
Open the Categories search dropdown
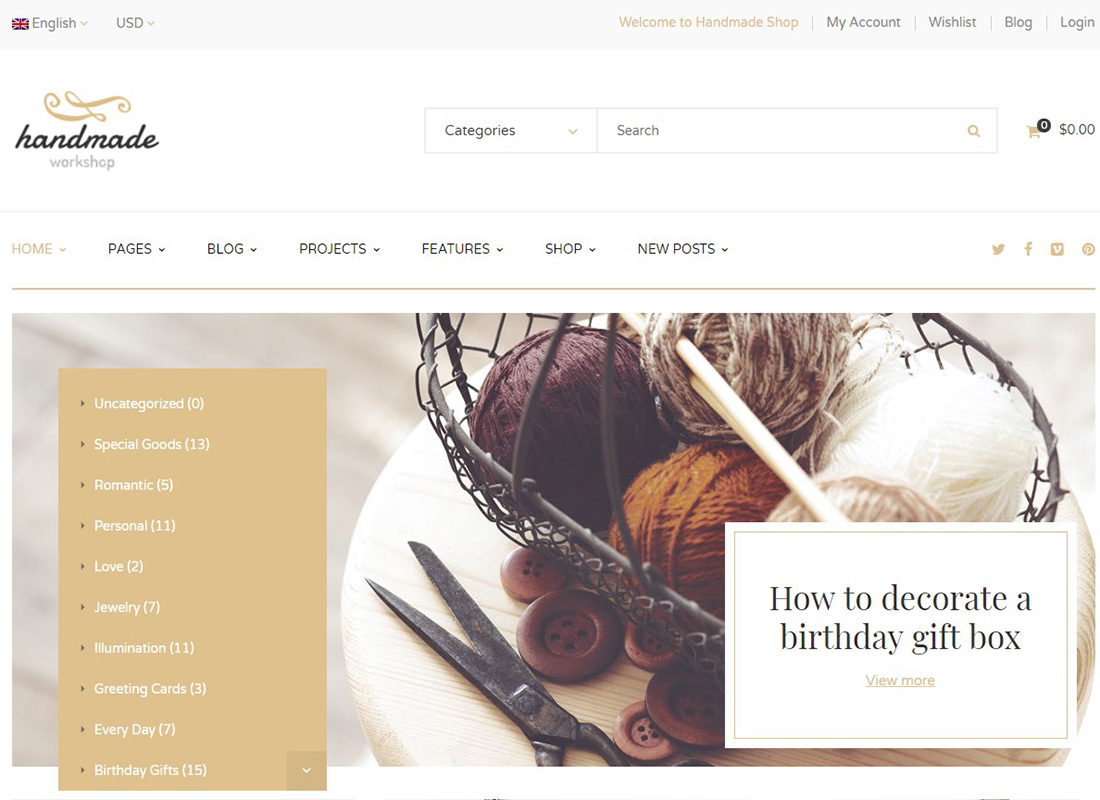tap(511, 131)
